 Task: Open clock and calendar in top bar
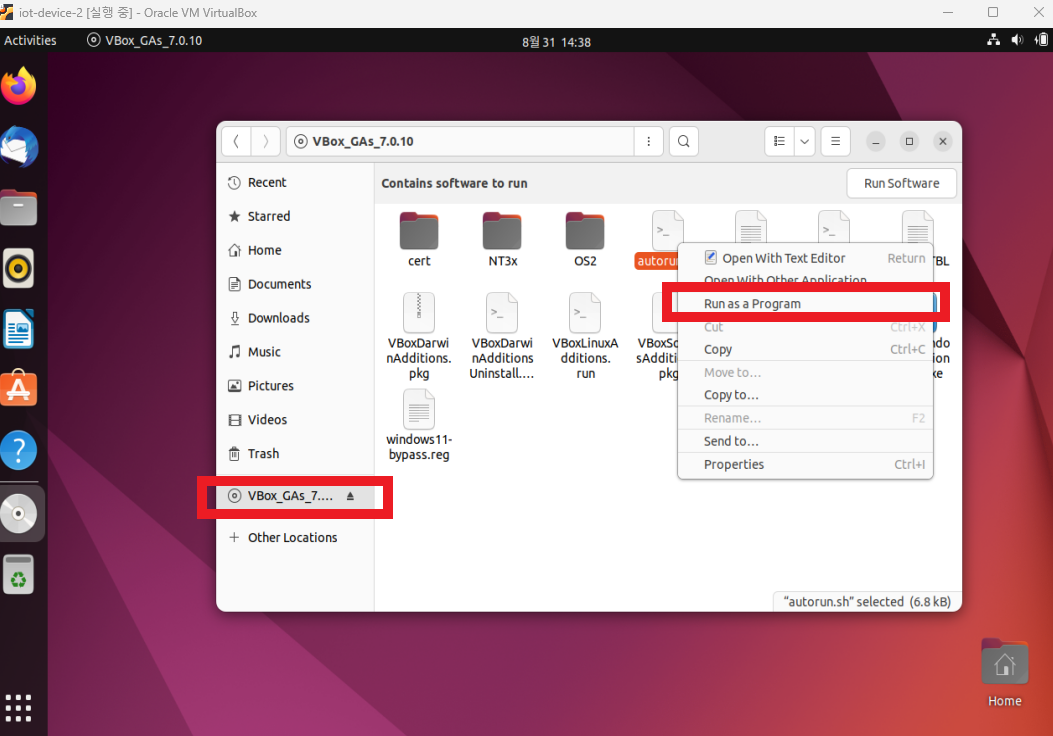556,42
